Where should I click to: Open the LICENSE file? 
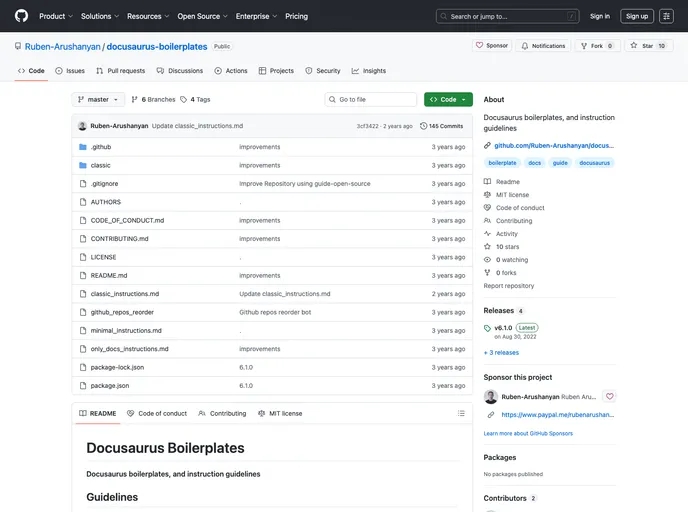point(104,258)
